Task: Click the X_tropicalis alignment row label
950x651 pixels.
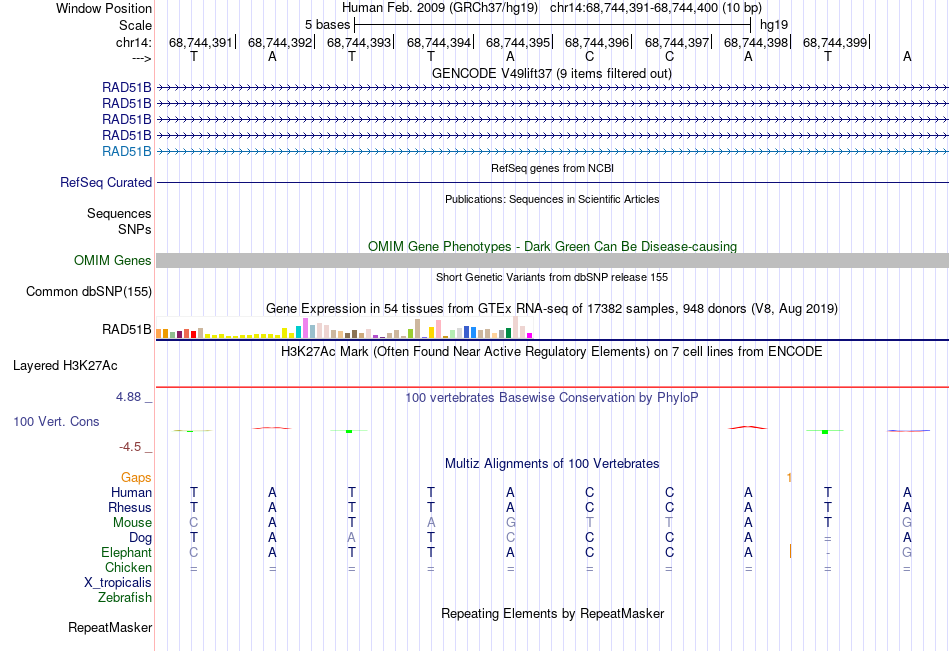Action: coord(118,583)
